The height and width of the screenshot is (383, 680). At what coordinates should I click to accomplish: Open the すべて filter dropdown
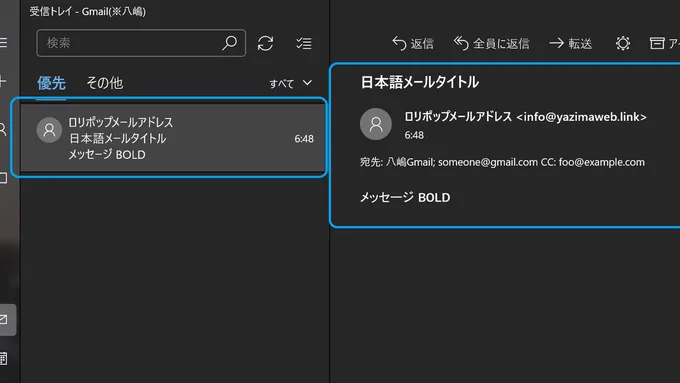pyautogui.click(x=290, y=83)
